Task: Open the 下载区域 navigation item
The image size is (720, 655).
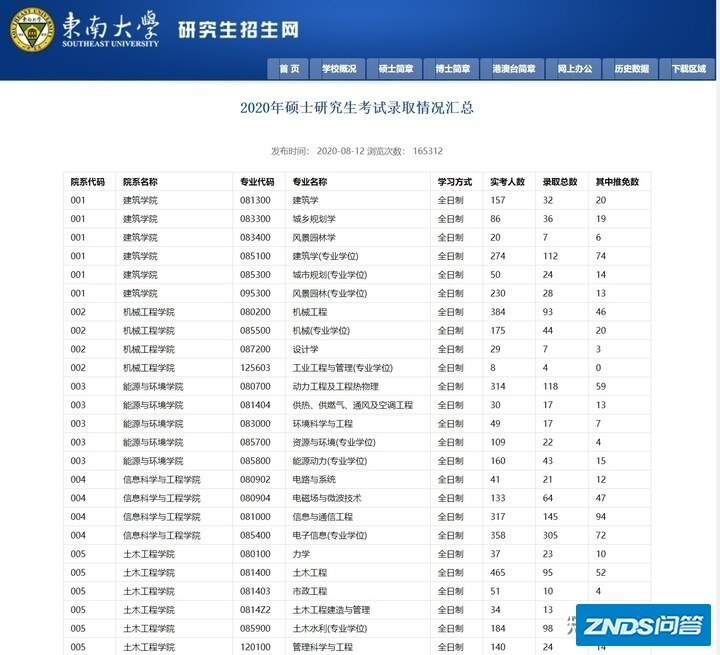Action: [x=689, y=69]
